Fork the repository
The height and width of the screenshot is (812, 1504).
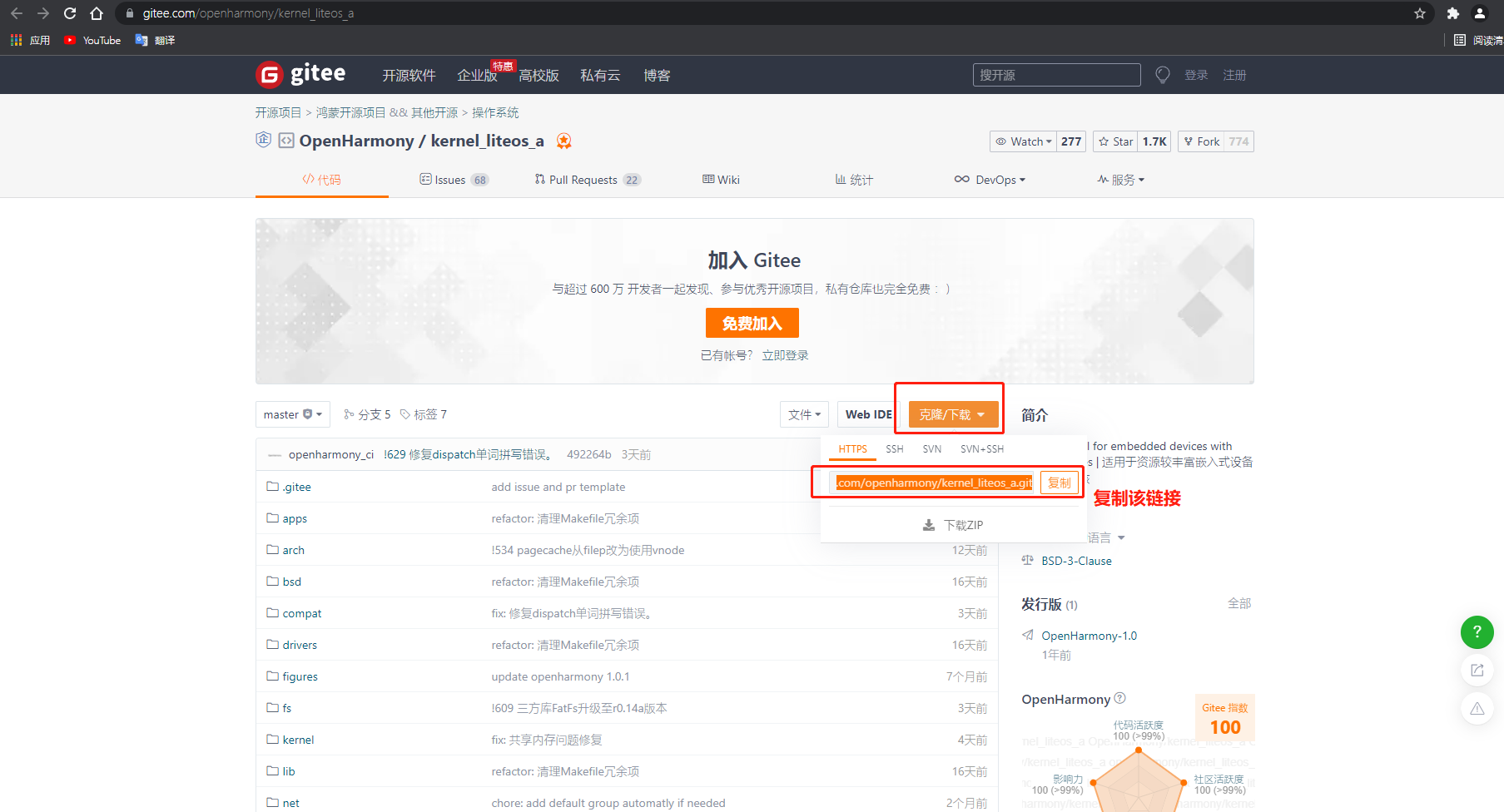click(x=1201, y=141)
